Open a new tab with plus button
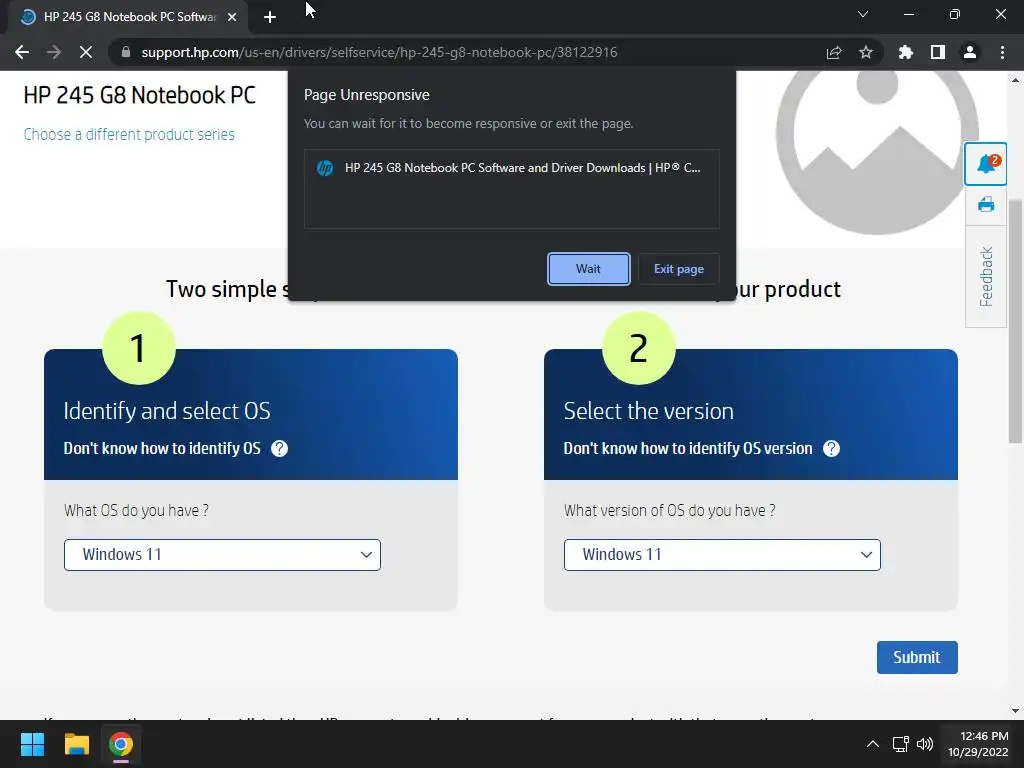 [x=270, y=17]
